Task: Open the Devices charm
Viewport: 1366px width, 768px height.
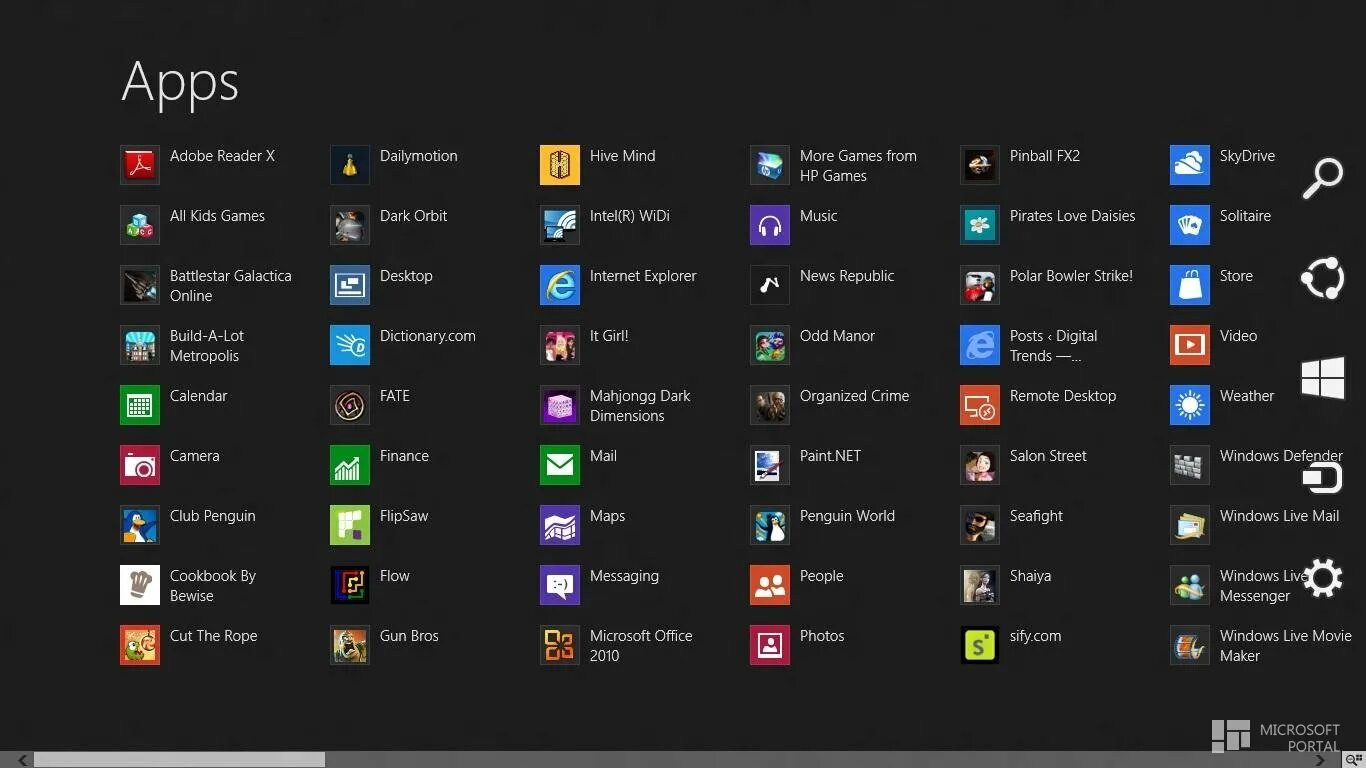Action: [1323, 478]
